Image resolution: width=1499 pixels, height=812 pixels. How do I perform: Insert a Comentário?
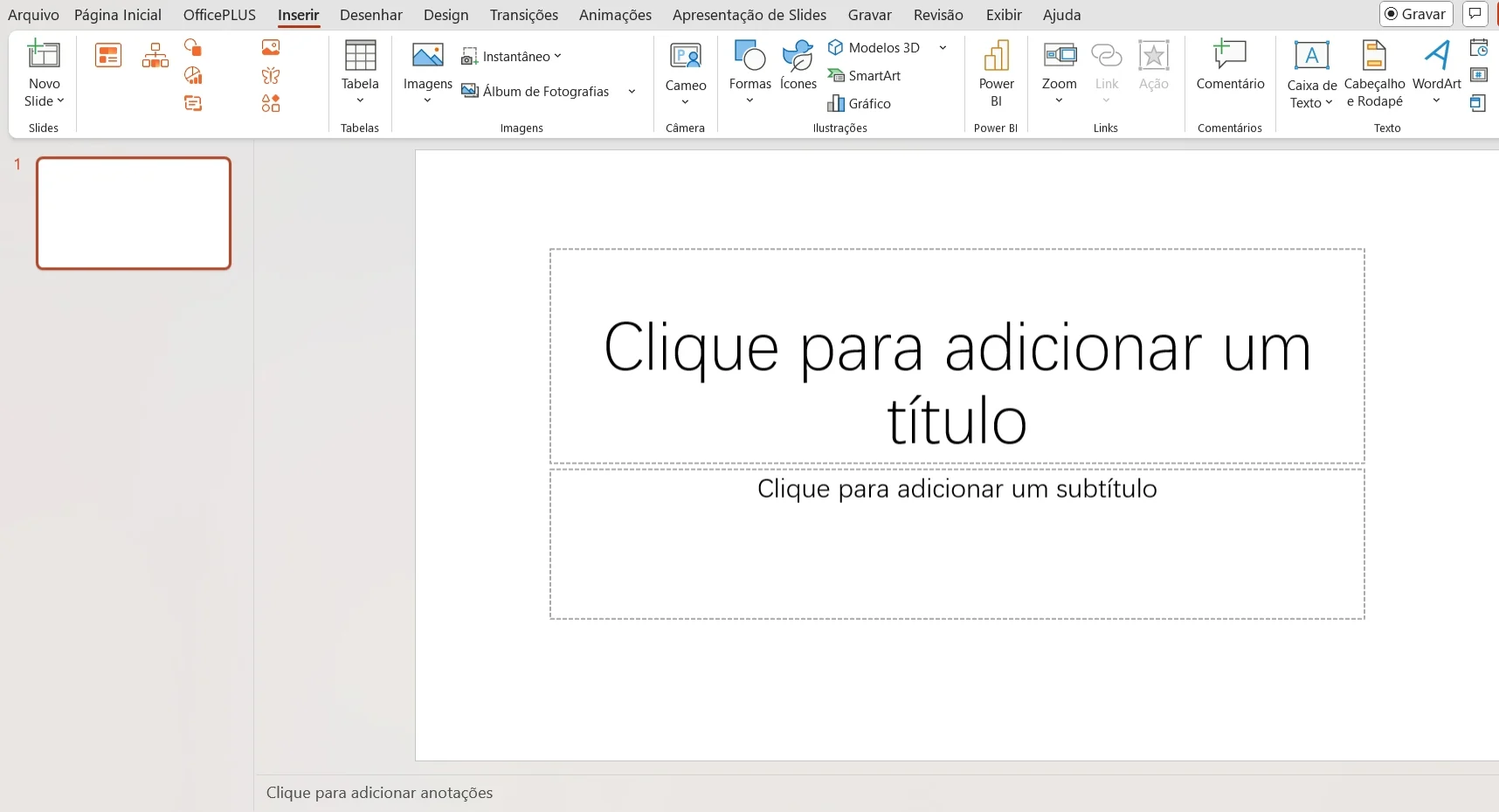[1230, 65]
